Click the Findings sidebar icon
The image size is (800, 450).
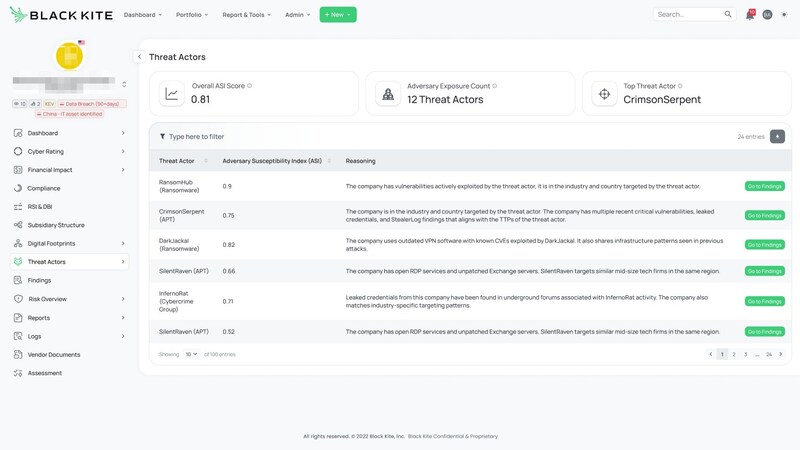pos(18,280)
